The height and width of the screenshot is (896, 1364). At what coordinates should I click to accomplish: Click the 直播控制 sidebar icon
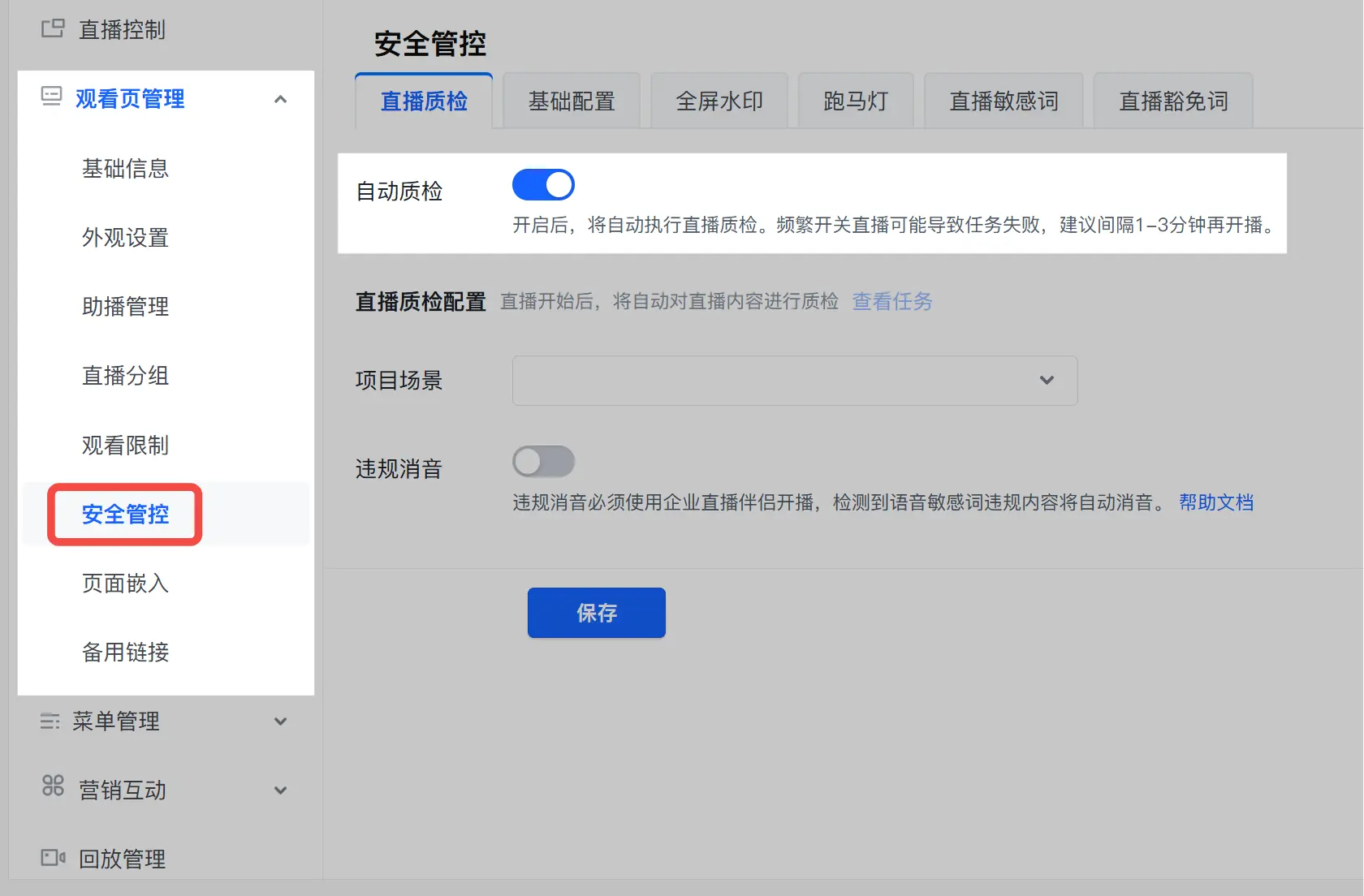click(x=53, y=29)
